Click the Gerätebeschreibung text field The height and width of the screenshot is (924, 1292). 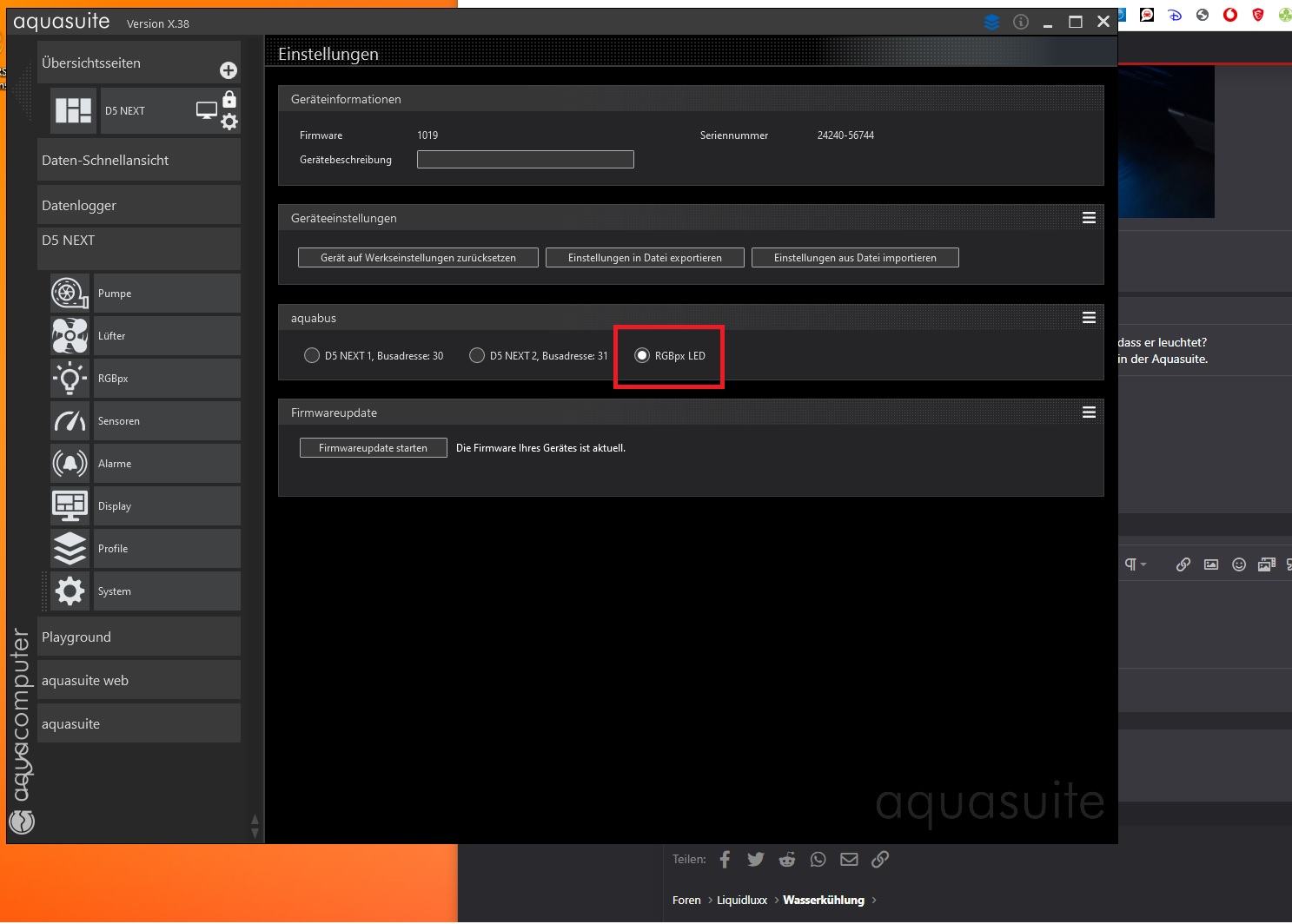[526, 160]
